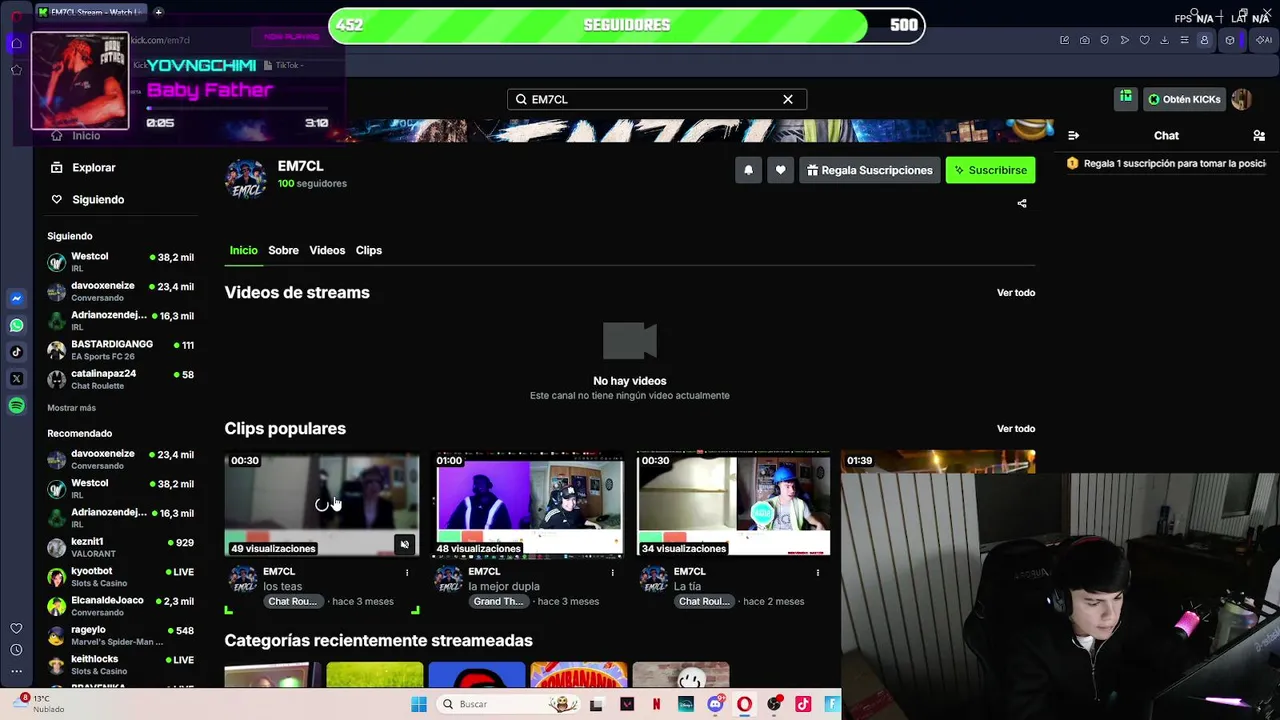Toggle the follow heart button for EM7CL
This screenshot has height=720, width=1280.
coord(780,170)
